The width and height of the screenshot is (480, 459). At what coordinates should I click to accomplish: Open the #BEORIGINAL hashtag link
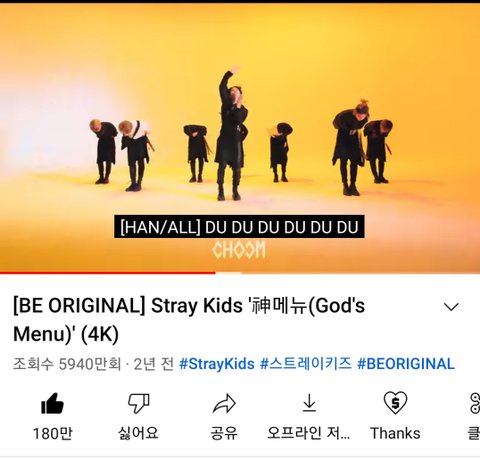[406, 364]
